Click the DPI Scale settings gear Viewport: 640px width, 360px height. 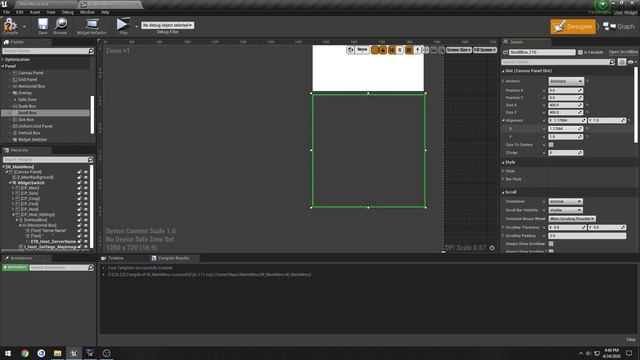pos(492,248)
